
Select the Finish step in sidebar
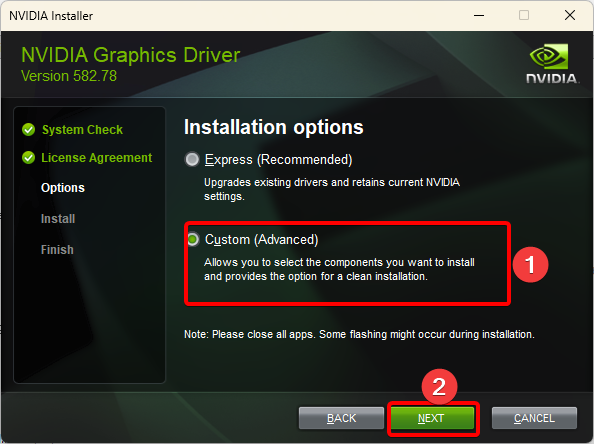(x=57, y=250)
